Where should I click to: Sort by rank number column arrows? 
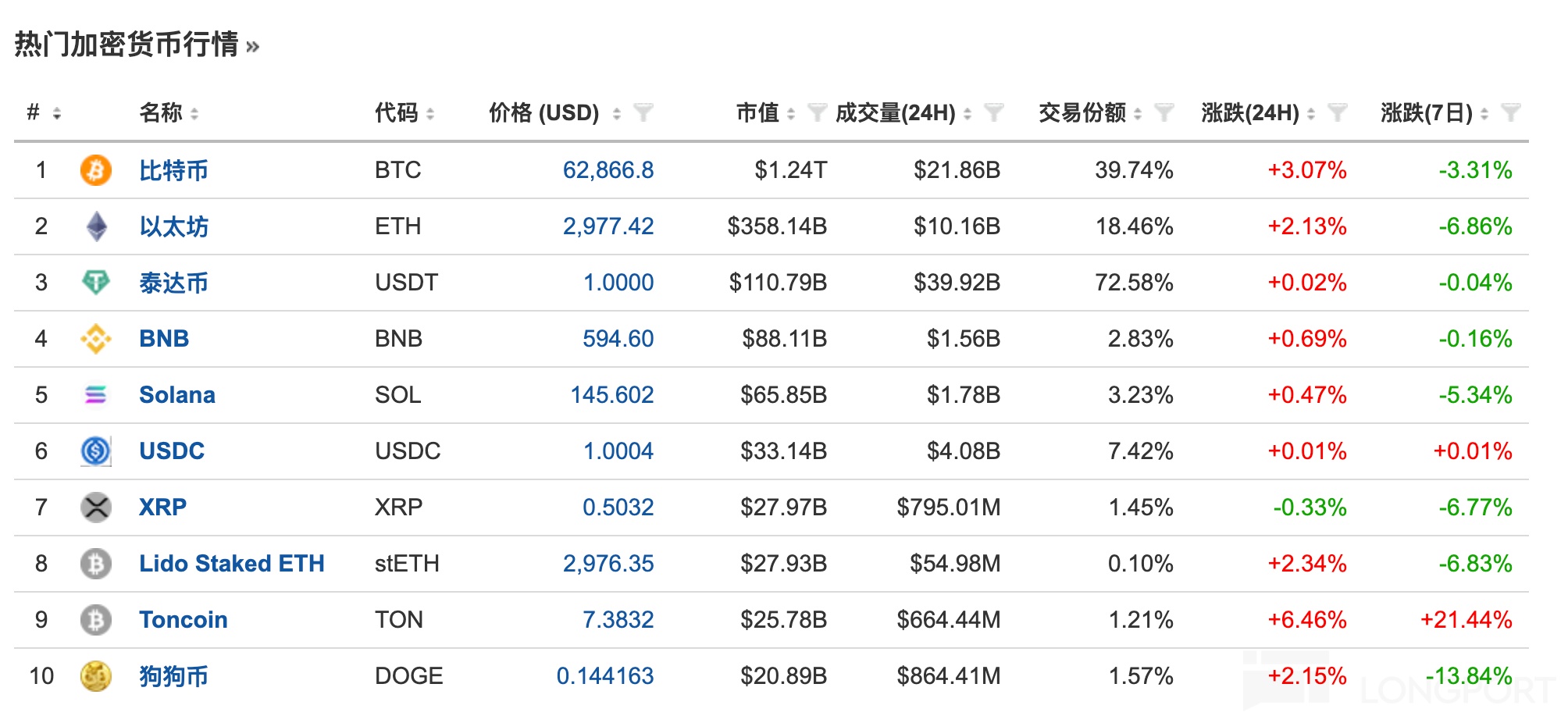(56, 114)
